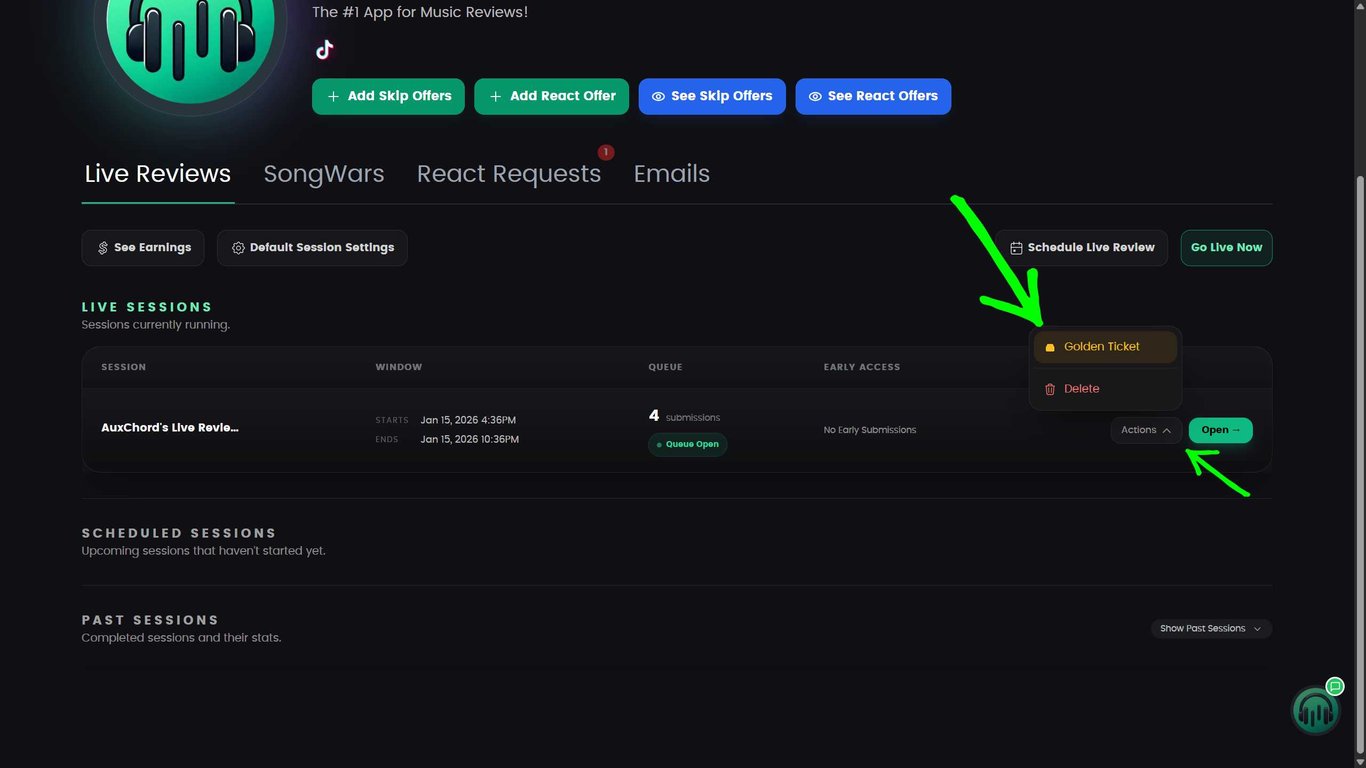Start a session with Go Live Now
1366x768 pixels.
[x=1226, y=248]
